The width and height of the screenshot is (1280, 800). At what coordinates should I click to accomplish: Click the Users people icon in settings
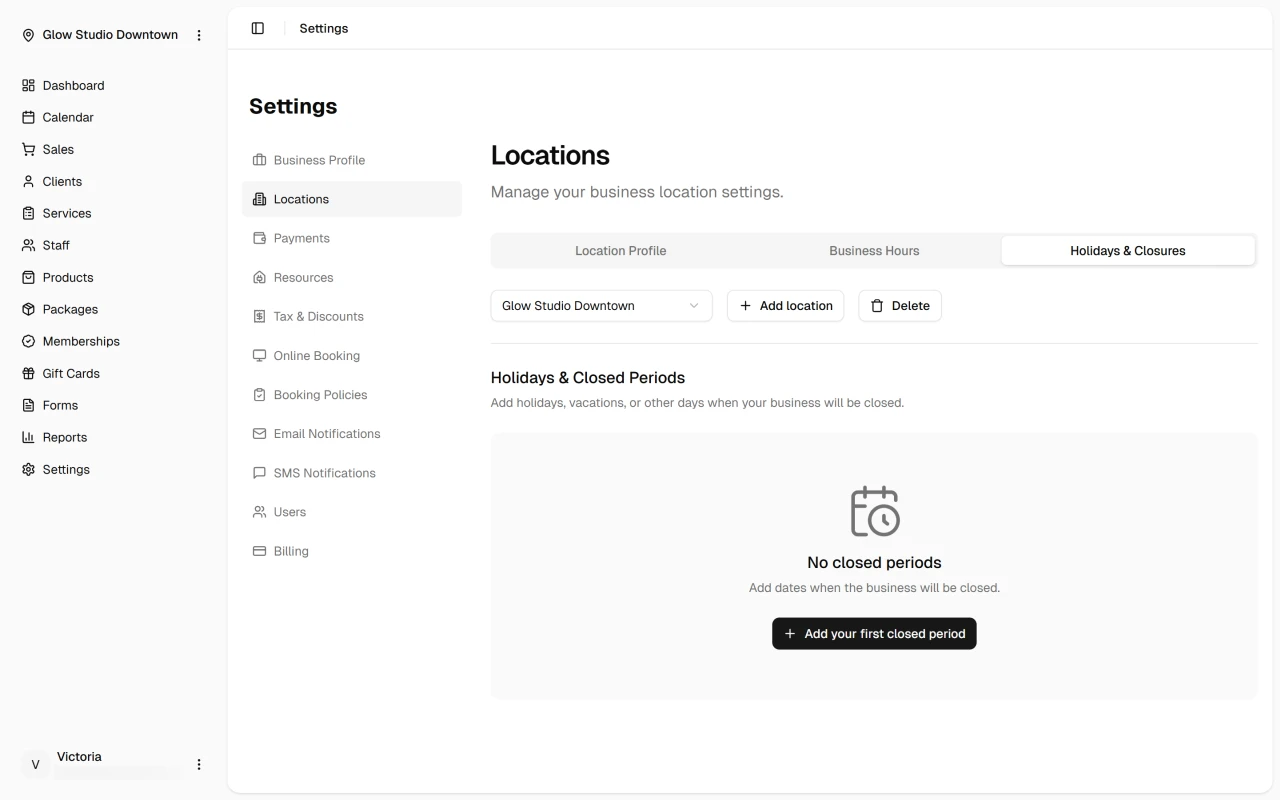(x=259, y=512)
